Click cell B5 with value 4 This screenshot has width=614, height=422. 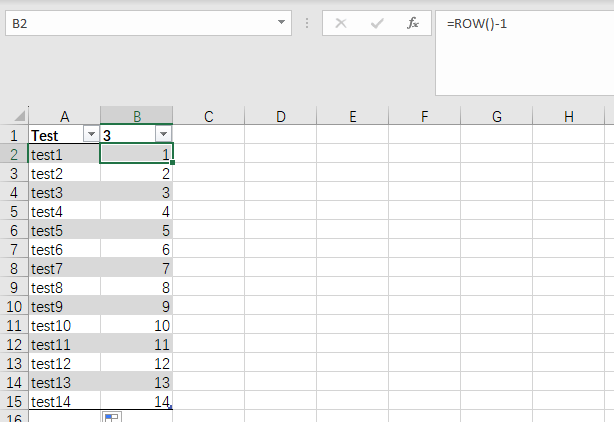(x=136, y=211)
